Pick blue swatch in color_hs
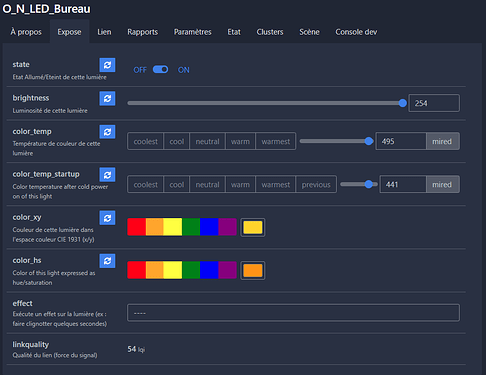The width and height of the screenshot is (486, 375). tap(209, 270)
